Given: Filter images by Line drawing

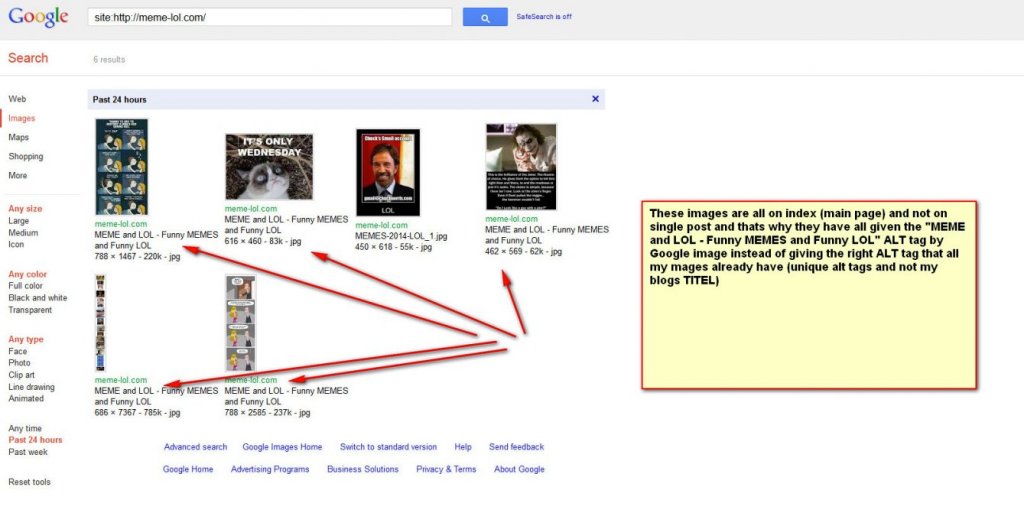Looking at the screenshot, I should pyautogui.click(x=31, y=387).
